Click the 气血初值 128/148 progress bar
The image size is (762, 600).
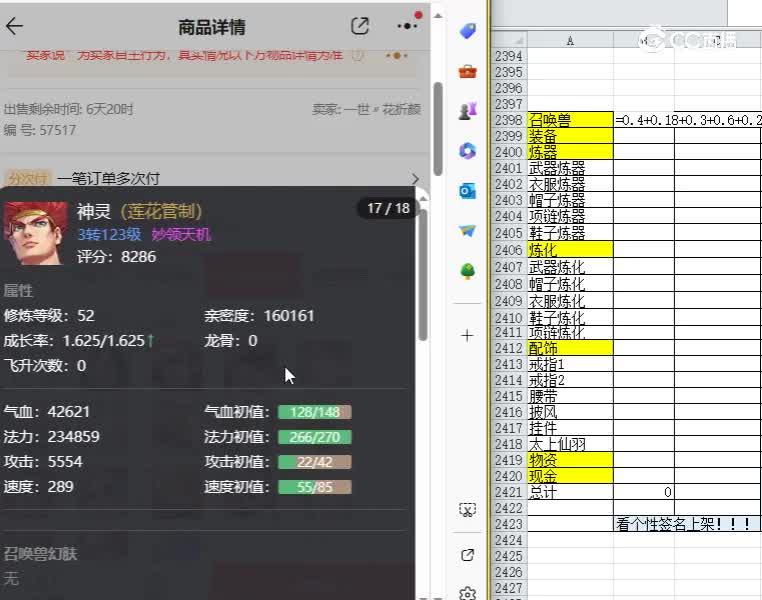314,412
